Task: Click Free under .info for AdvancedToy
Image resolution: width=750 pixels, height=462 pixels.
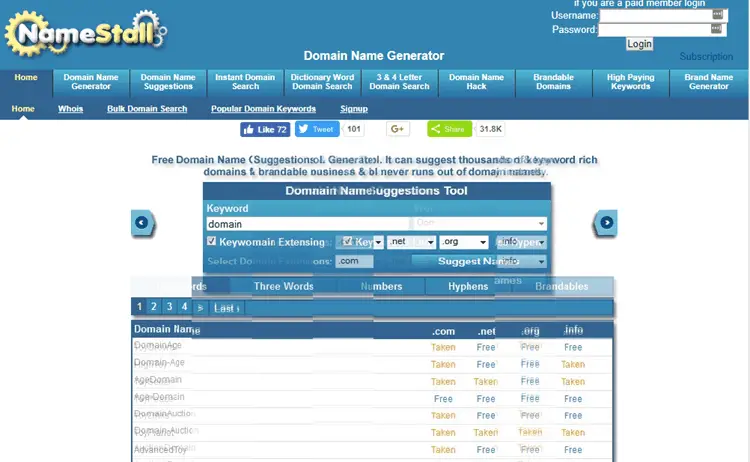Action: 573,450
